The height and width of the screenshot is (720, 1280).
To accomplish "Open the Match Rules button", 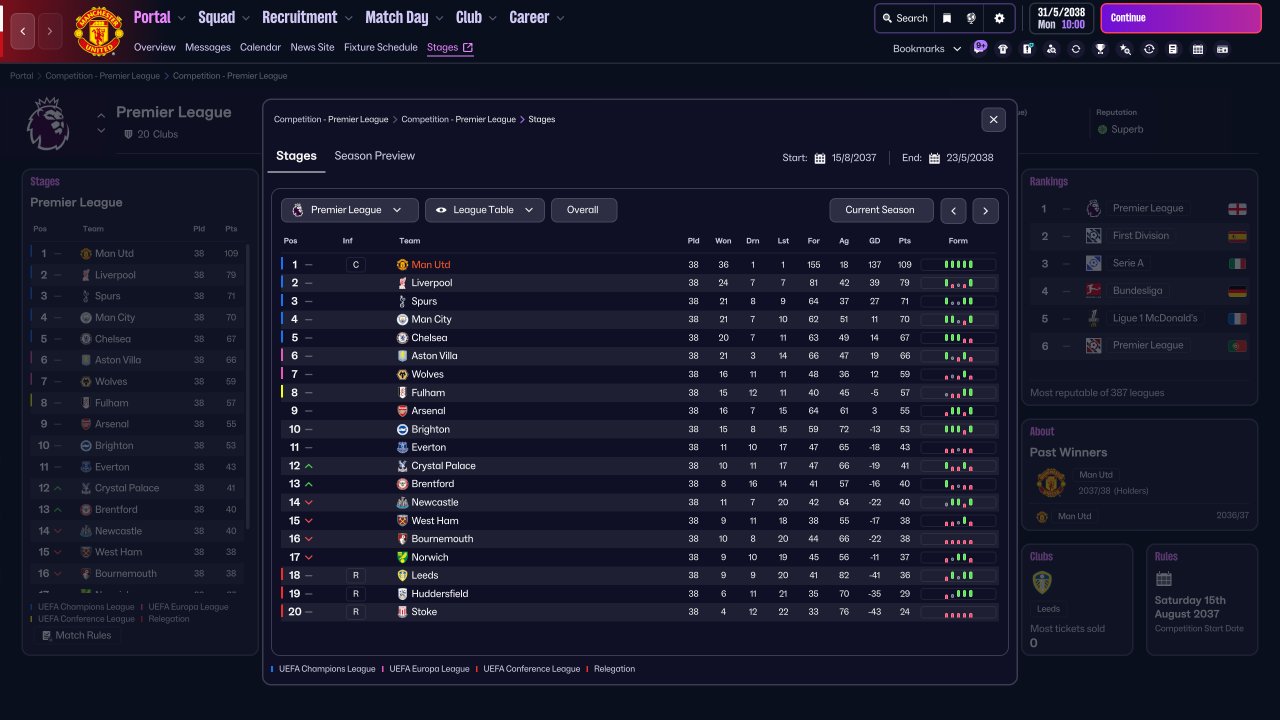I will [76, 635].
